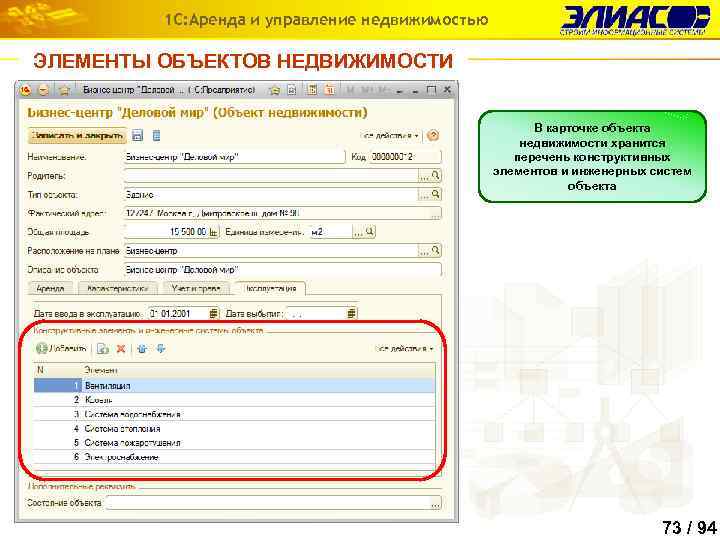Click the calendar icon in title bar
Viewport: 720px width, 540px height.
[329, 90]
